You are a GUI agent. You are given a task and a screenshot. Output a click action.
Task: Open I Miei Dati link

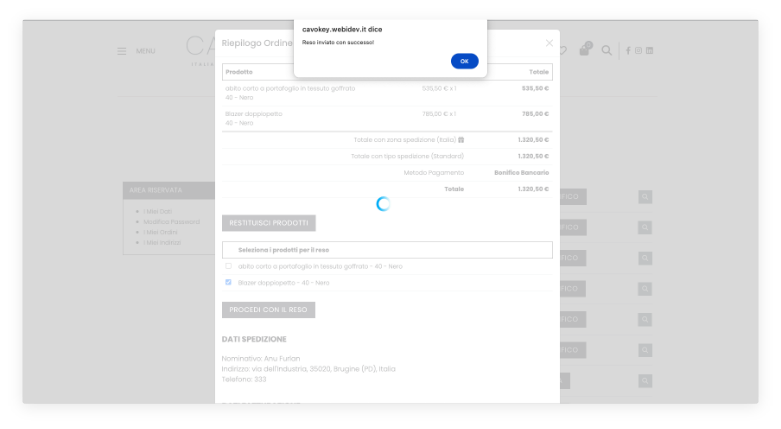pyautogui.click(x=157, y=211)
